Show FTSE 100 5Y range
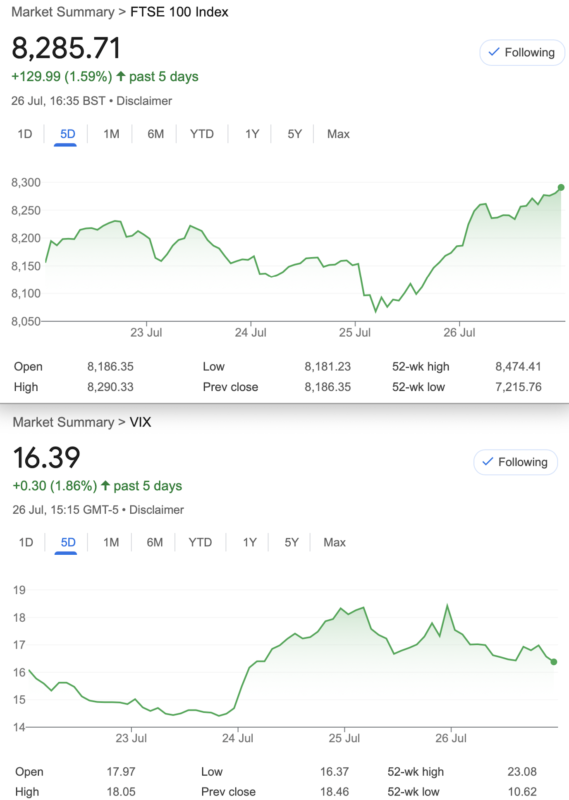This screenshot has width=569, height=800. click(294, 134)
